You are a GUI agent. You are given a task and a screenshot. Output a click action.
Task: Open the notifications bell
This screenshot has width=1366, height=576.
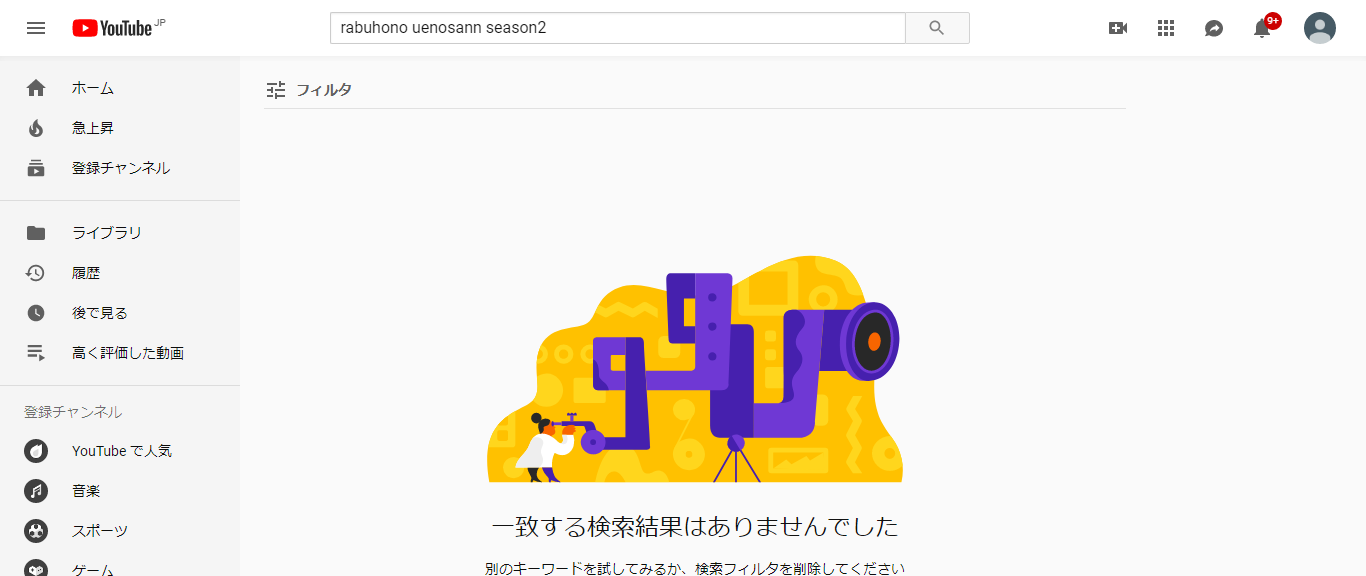pyautogui.click(x=1263, y=28)
